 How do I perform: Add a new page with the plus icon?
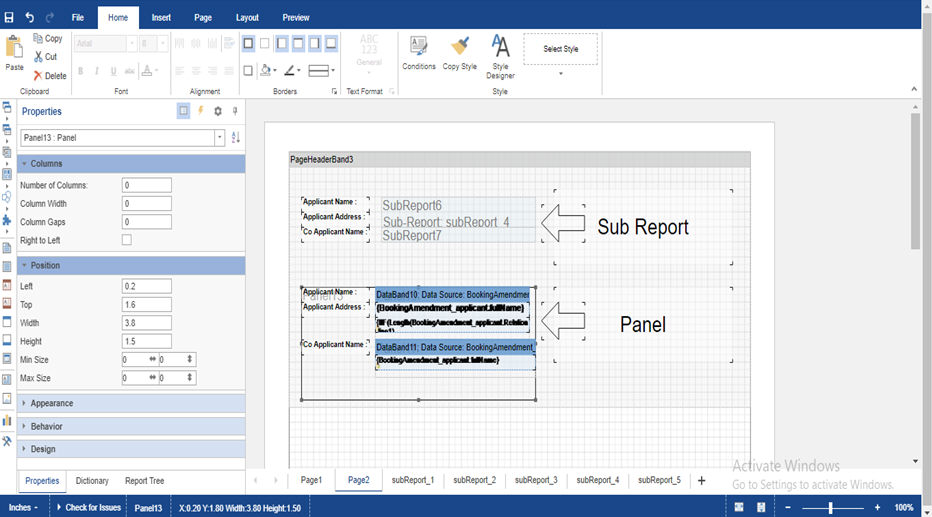coord(701,481)
